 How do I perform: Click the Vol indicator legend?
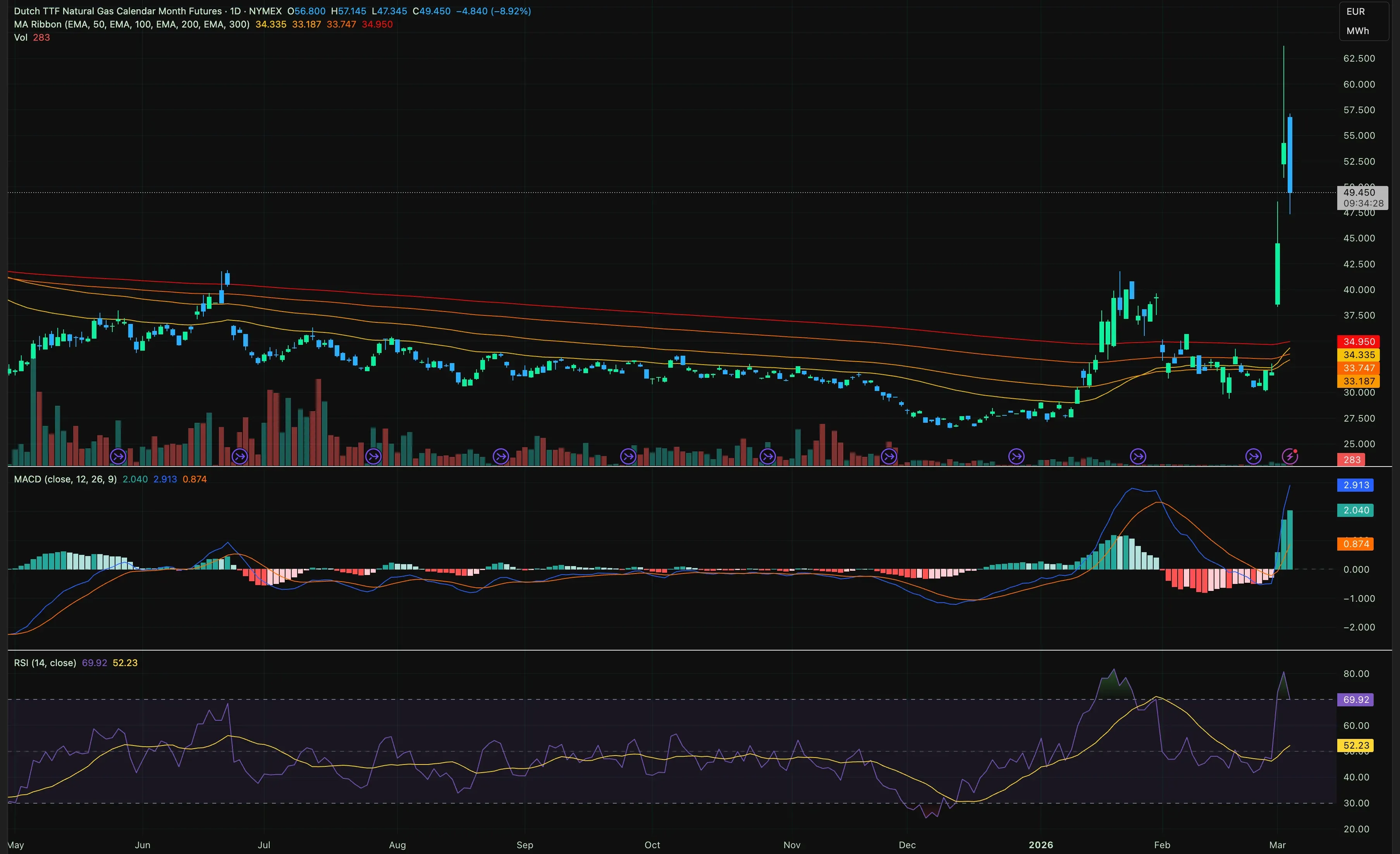click(21, 38)
